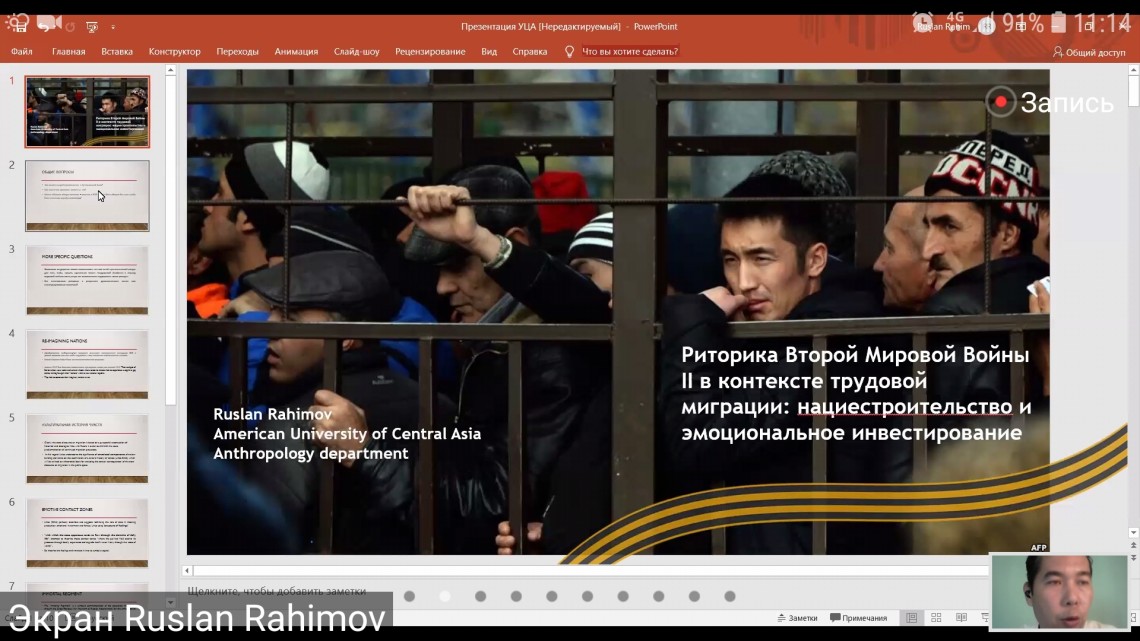Click the Redo icon in the quick access toolbar

point(69,25)
